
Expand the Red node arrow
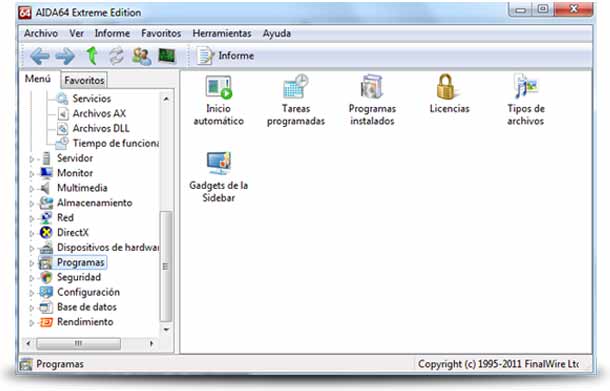tap(32, 218)
